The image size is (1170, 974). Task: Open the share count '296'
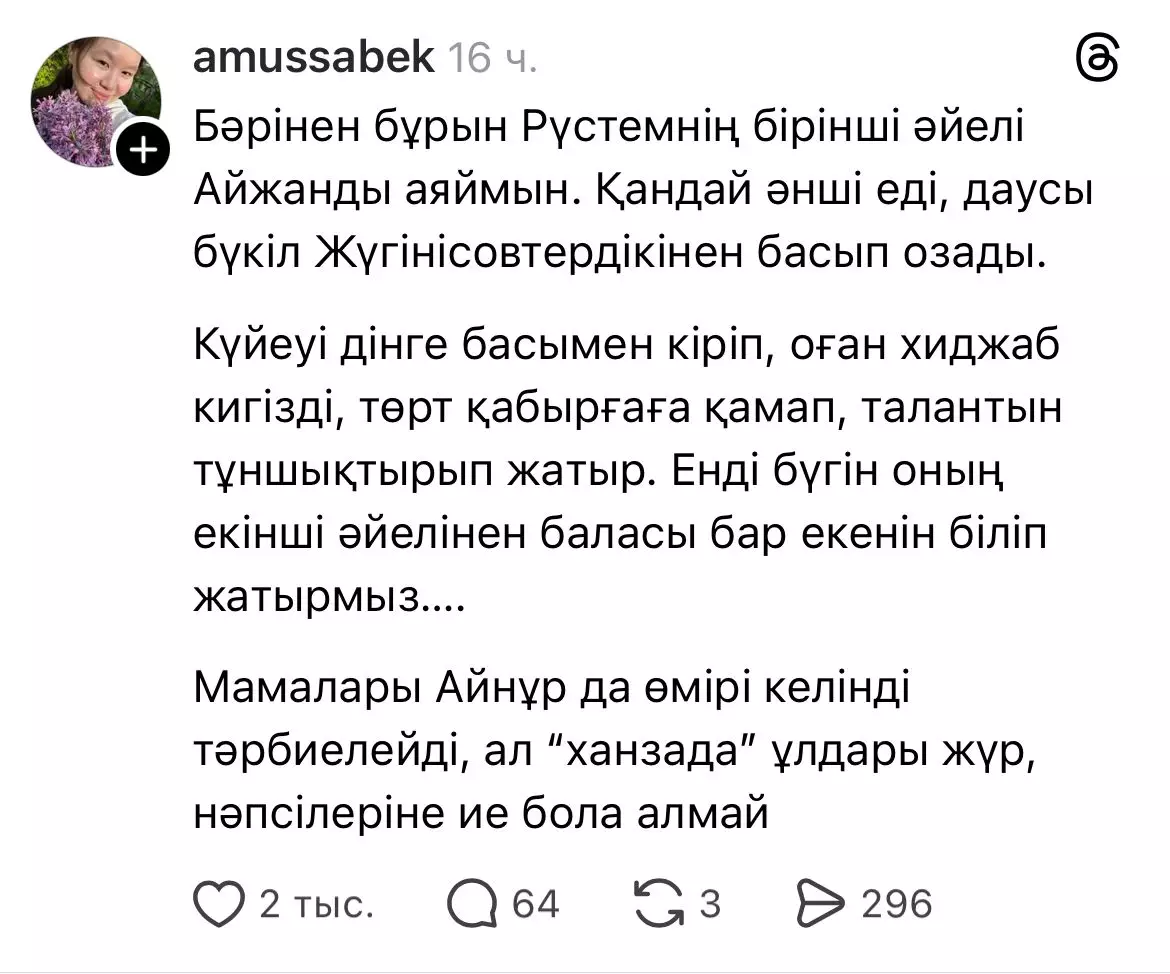[x=895, y=903]
